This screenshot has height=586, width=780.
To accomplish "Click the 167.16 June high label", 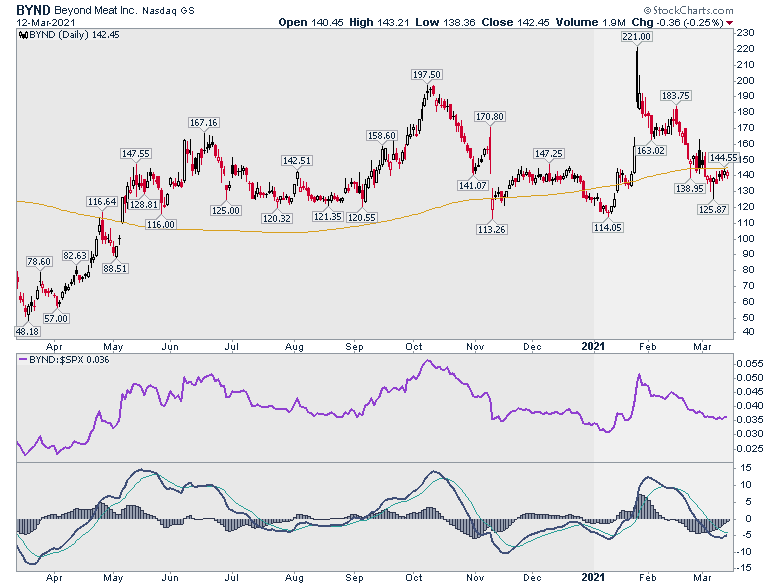I will 203,123.
